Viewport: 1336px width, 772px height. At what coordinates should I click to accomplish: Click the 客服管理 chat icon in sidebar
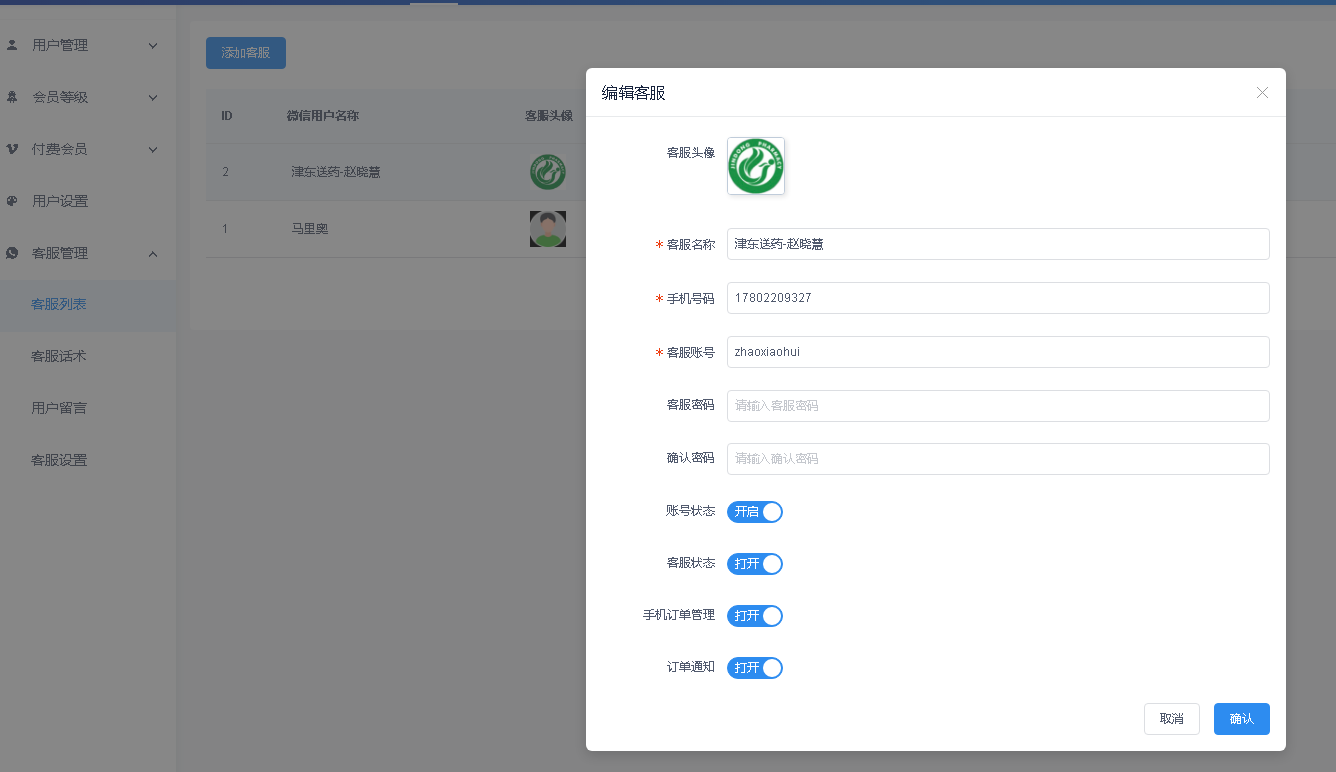pyautogui.click(x=12, y=253)
